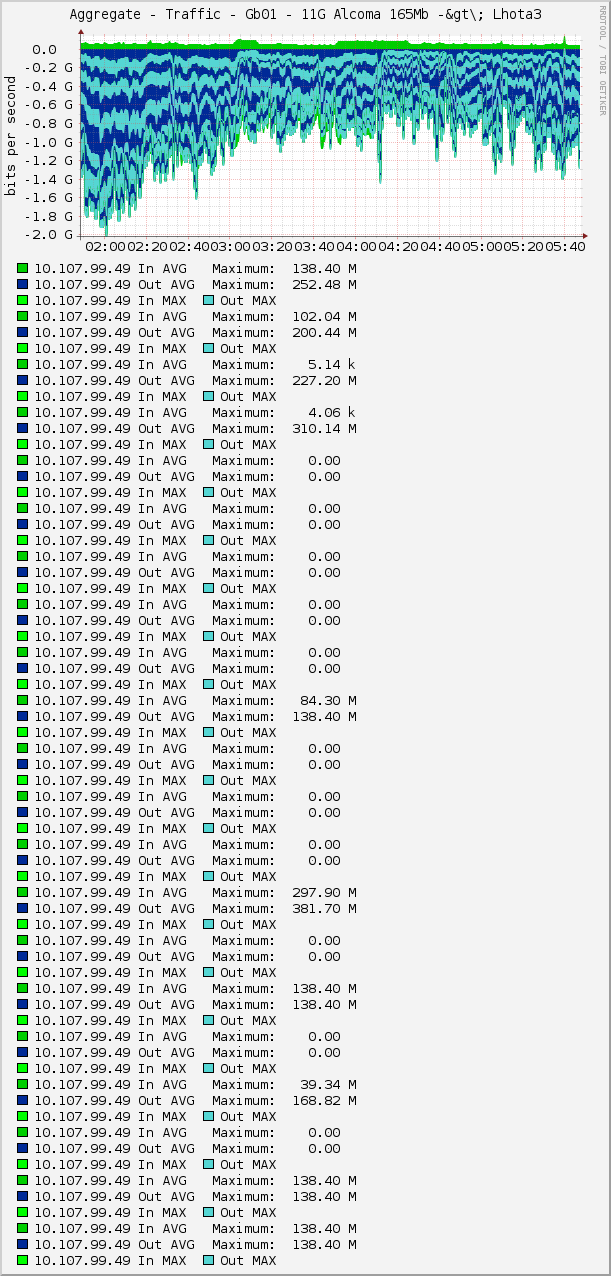
Task: Click the maximum value 297.90 M
Action: (x=324, y=893)
